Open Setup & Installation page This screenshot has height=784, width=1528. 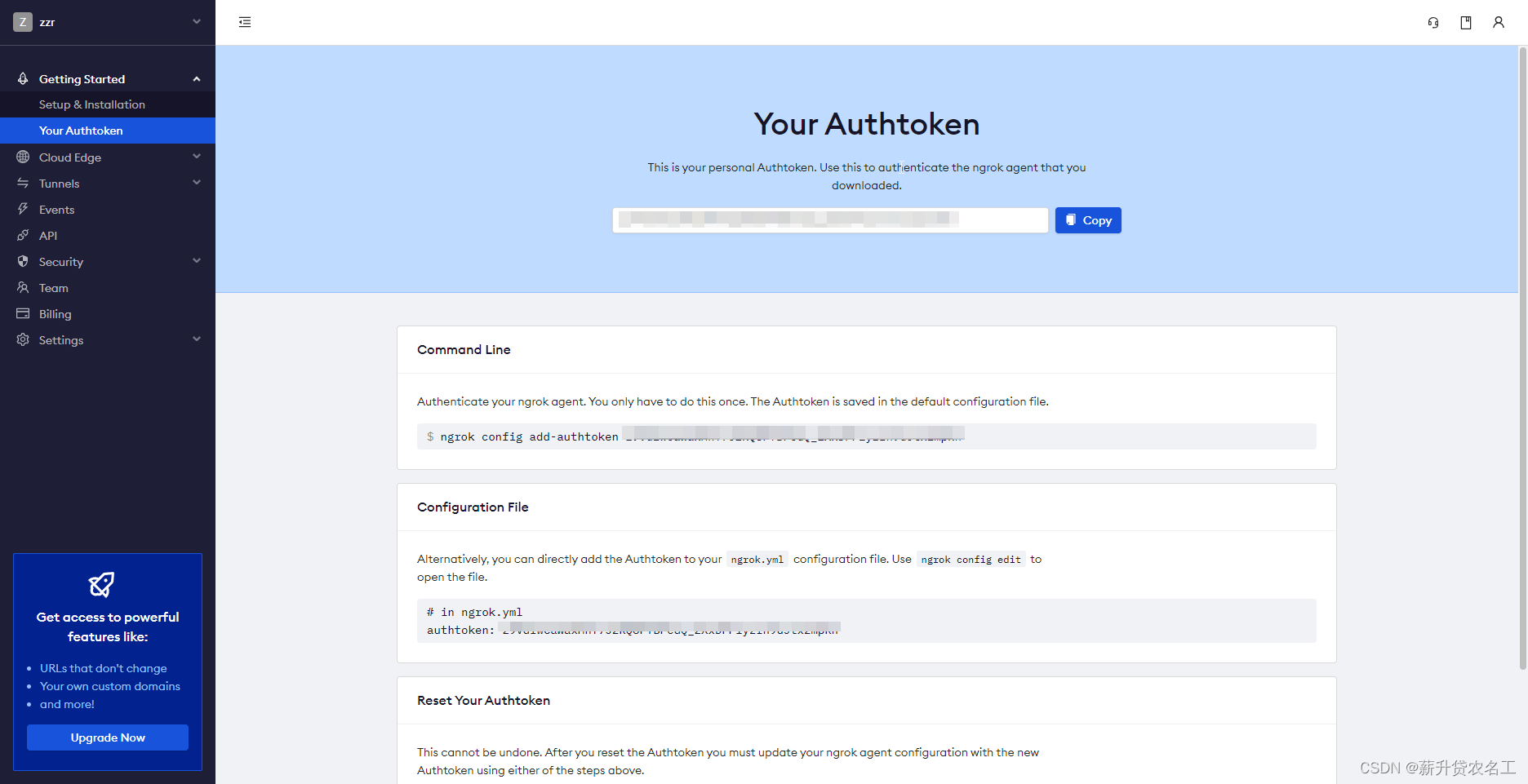tap(108, 104)
